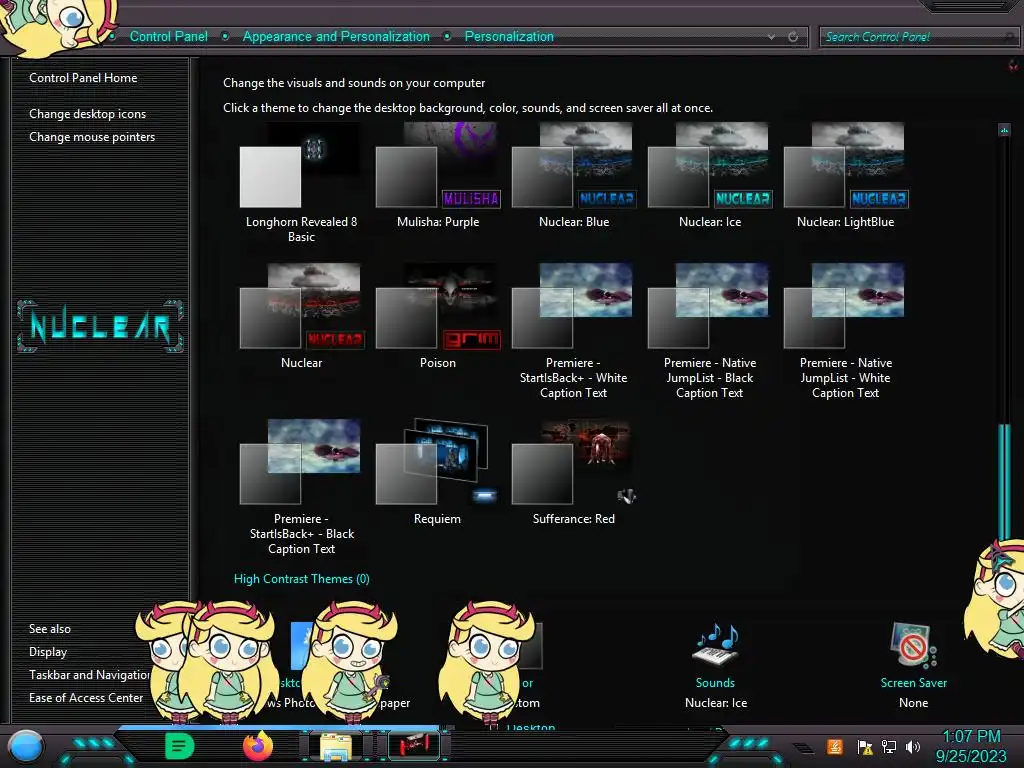Click the theme list scroll-up arrow
The width and height of the screenshot is (1024, 768).
pos(1004,130)
